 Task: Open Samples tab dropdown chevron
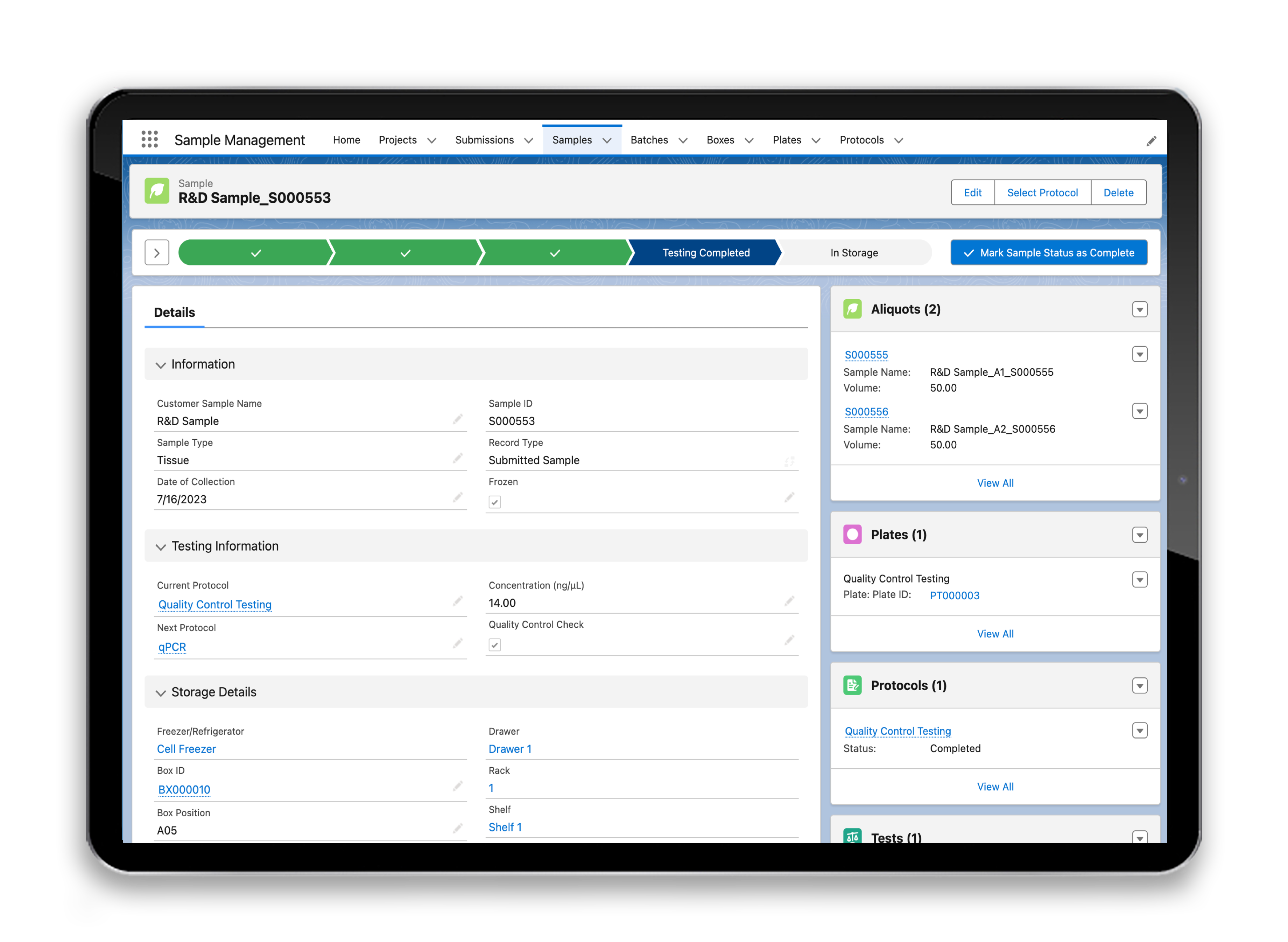coord(607,141)
